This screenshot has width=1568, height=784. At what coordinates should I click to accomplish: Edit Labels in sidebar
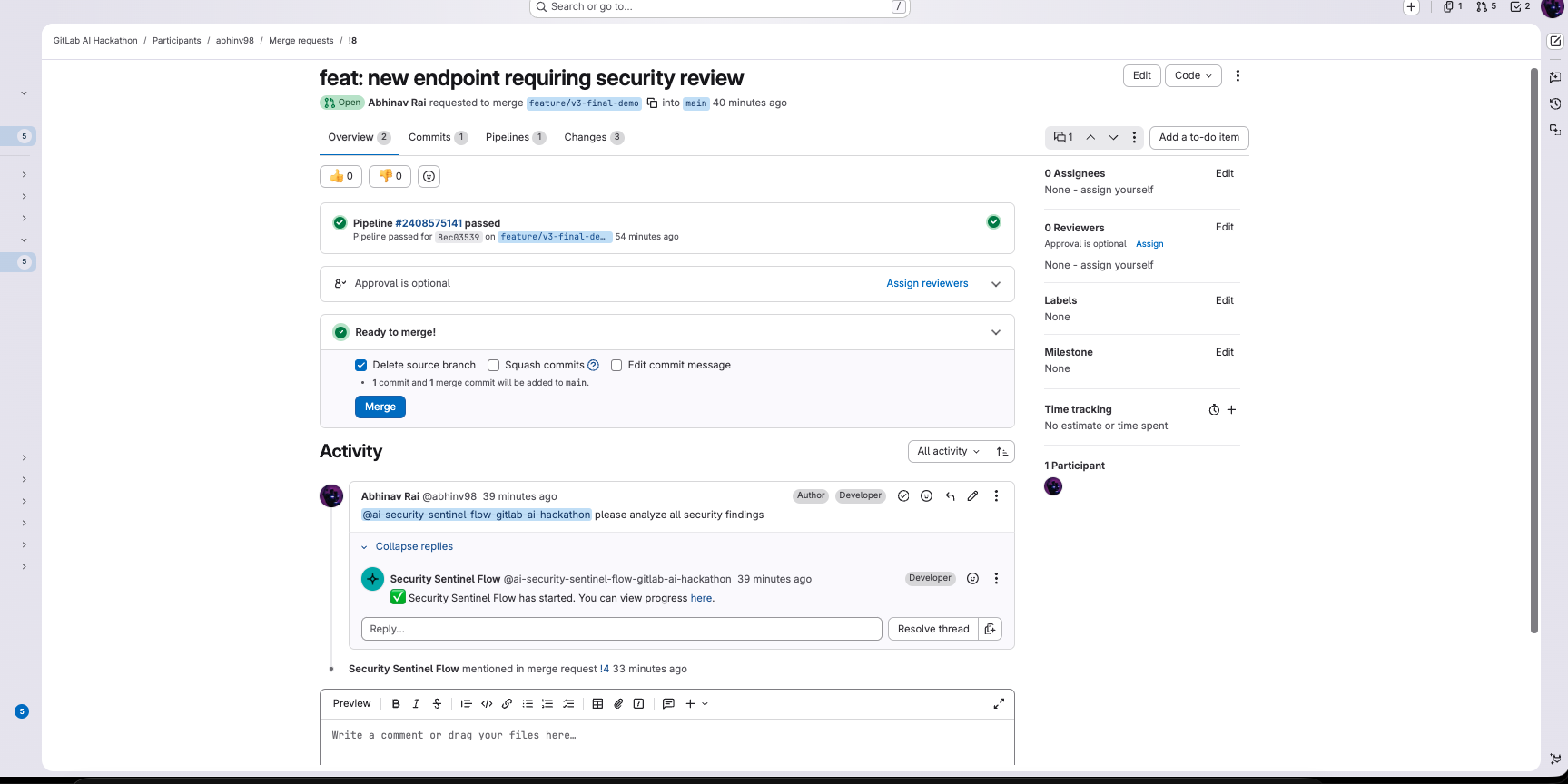coord(1225,300)
